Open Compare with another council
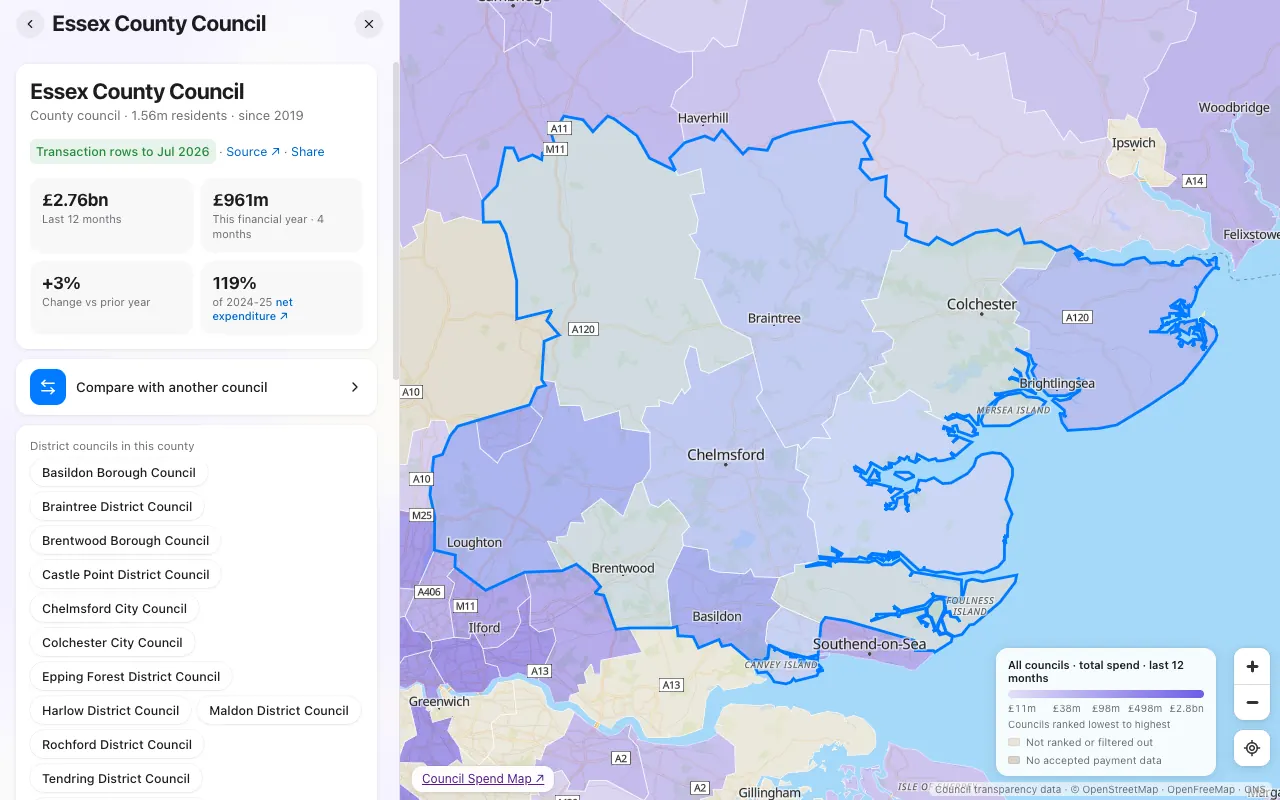 click(196, 387)
